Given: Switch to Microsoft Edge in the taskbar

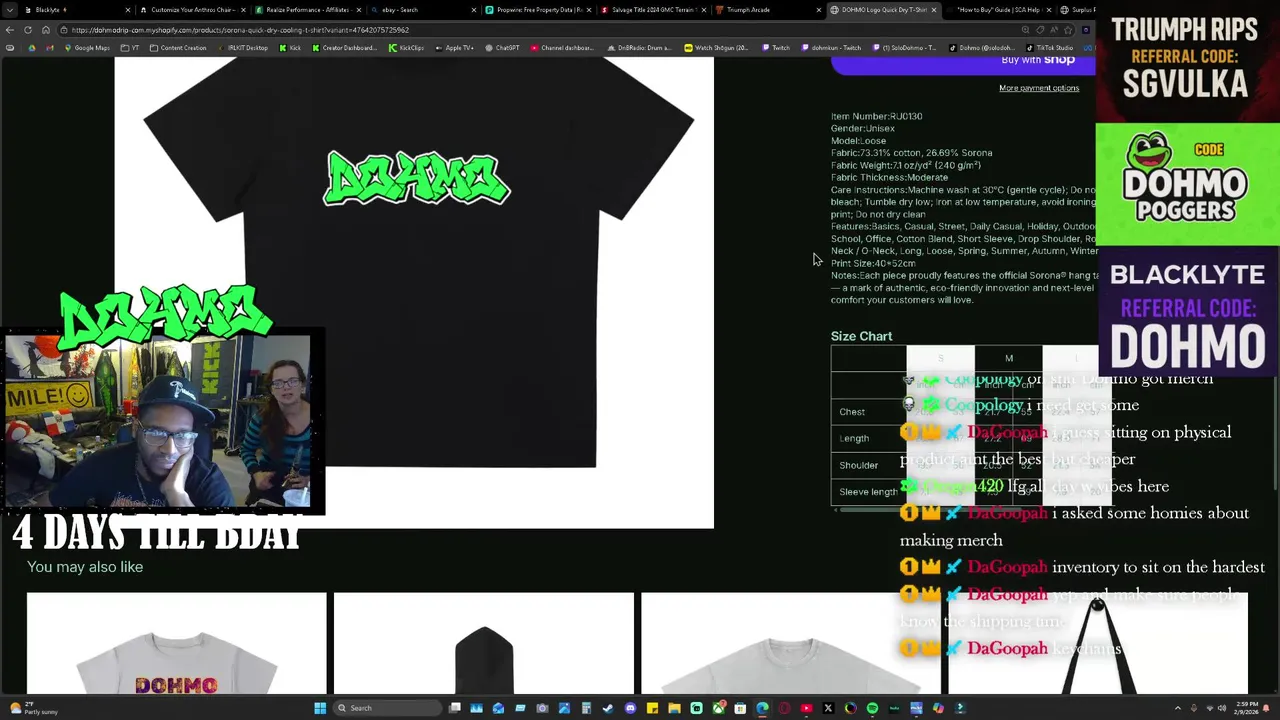Looking at the screenshot, I should (762, 708).
